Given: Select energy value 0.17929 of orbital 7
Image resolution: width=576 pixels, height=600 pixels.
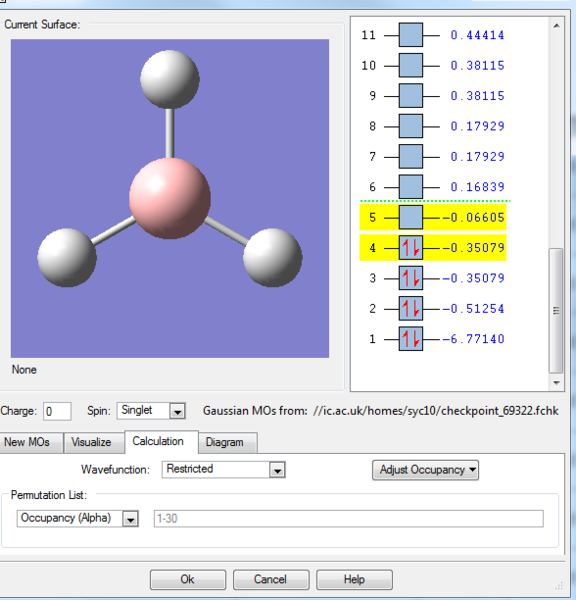Looking at the screenshot, I should (x=477, y=157).
